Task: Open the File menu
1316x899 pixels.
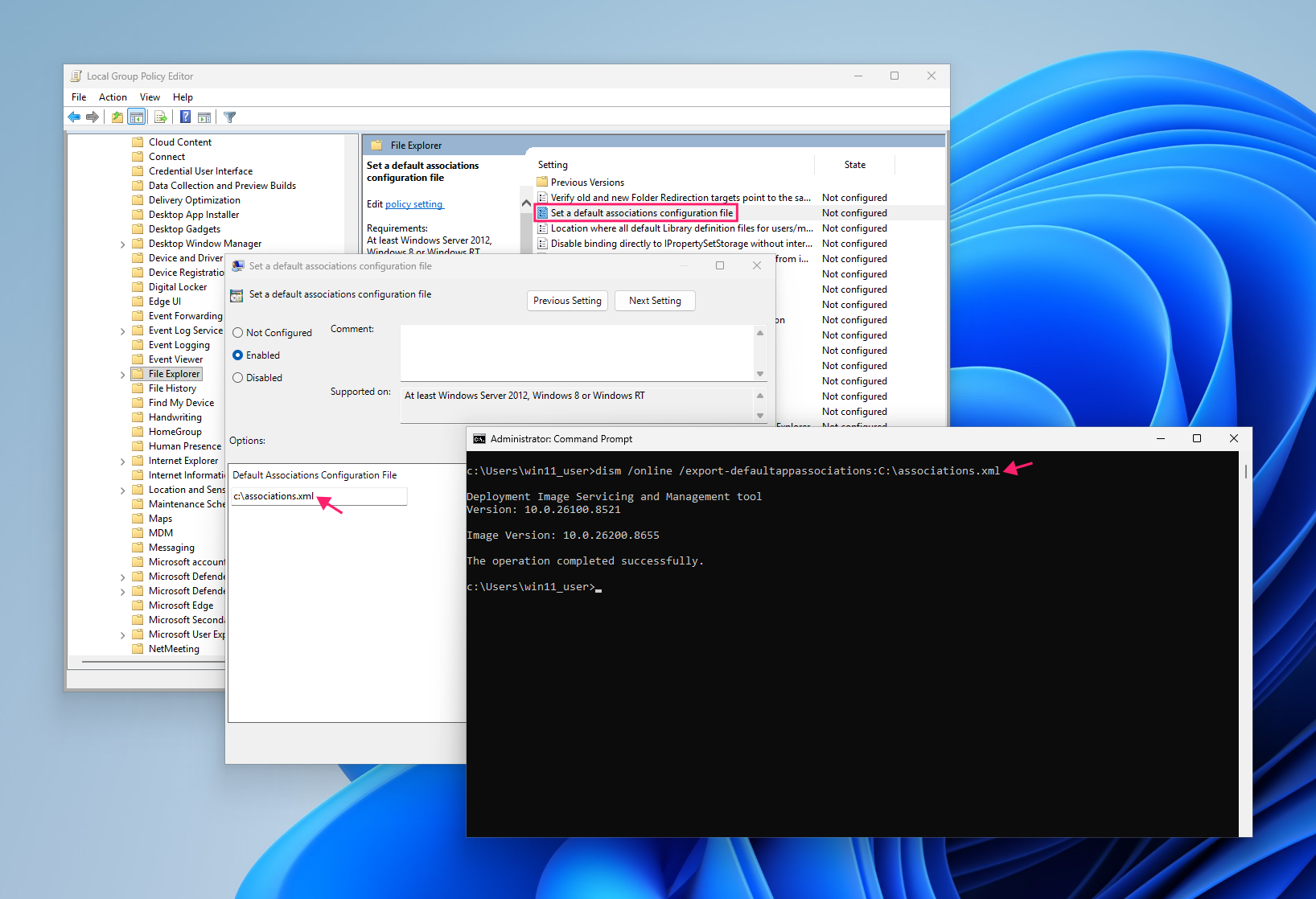Action: [79, 97]
